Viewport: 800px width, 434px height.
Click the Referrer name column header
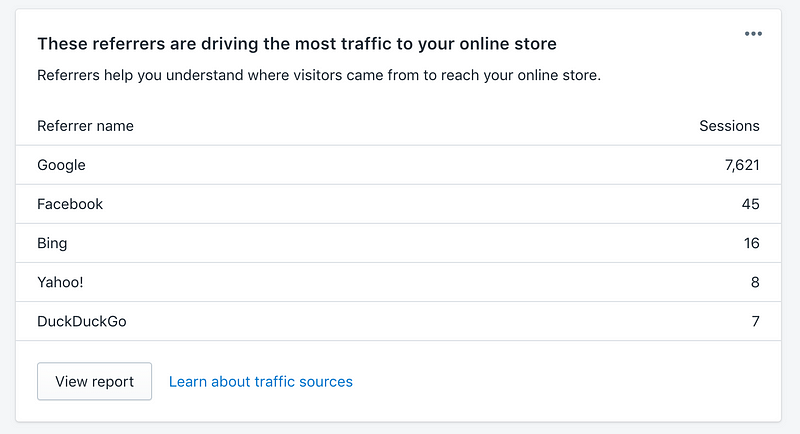click(x=85, y=126)
